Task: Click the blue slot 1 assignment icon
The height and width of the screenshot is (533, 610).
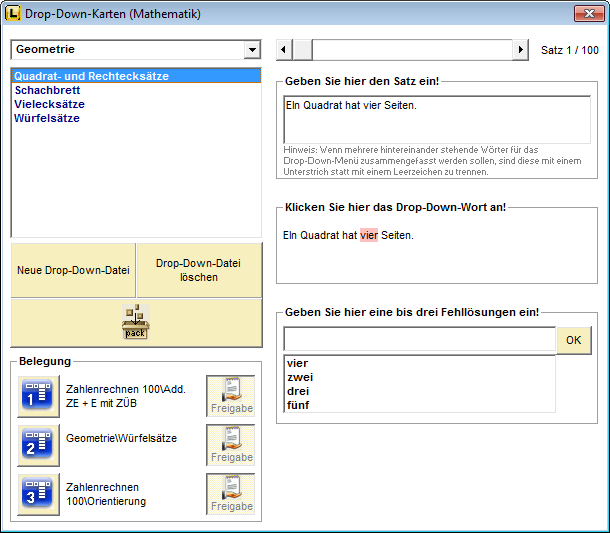Action: (38, 396)
